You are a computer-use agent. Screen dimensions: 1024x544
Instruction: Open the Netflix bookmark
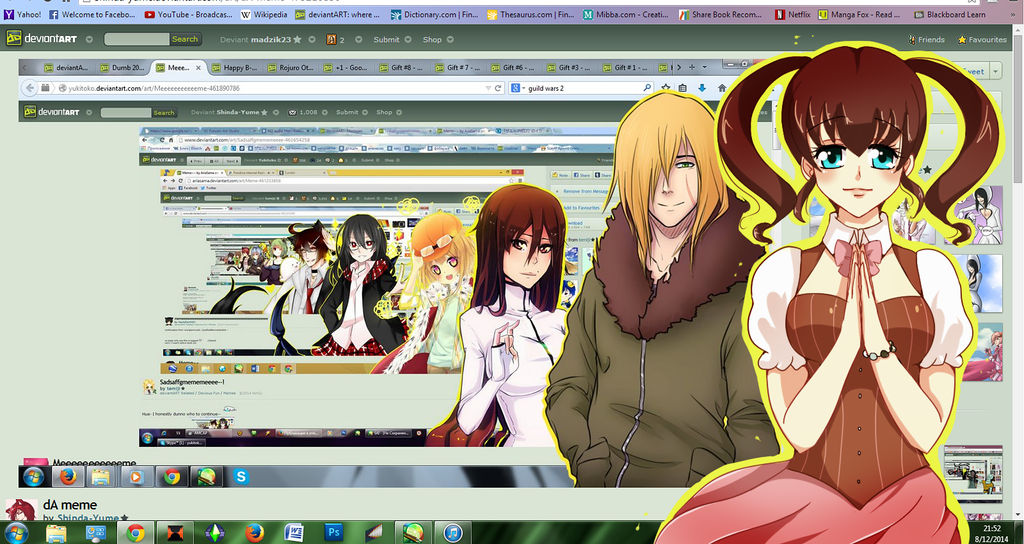click(x=792, y=14)
